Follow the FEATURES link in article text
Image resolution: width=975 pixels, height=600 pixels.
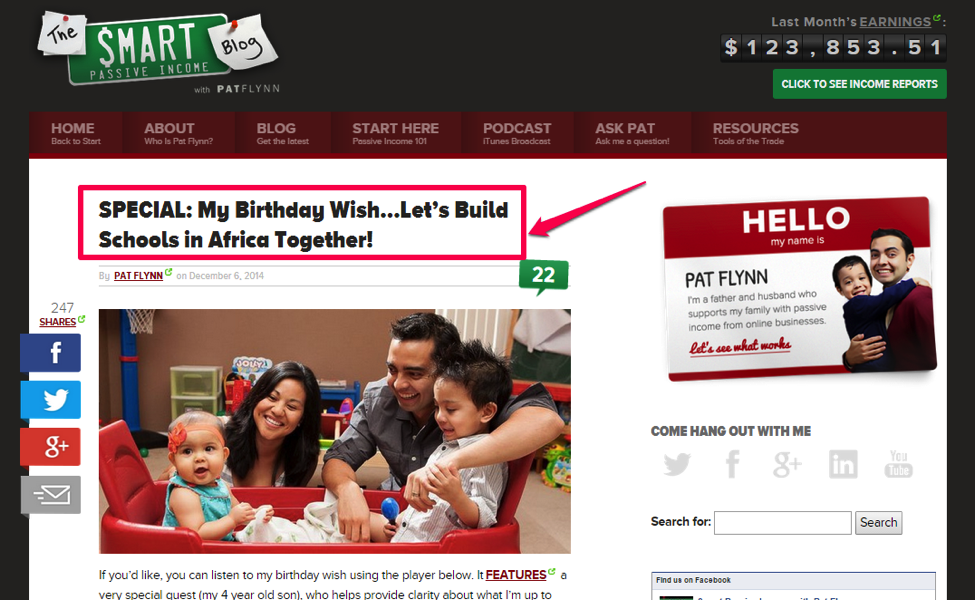pos(515,575)
